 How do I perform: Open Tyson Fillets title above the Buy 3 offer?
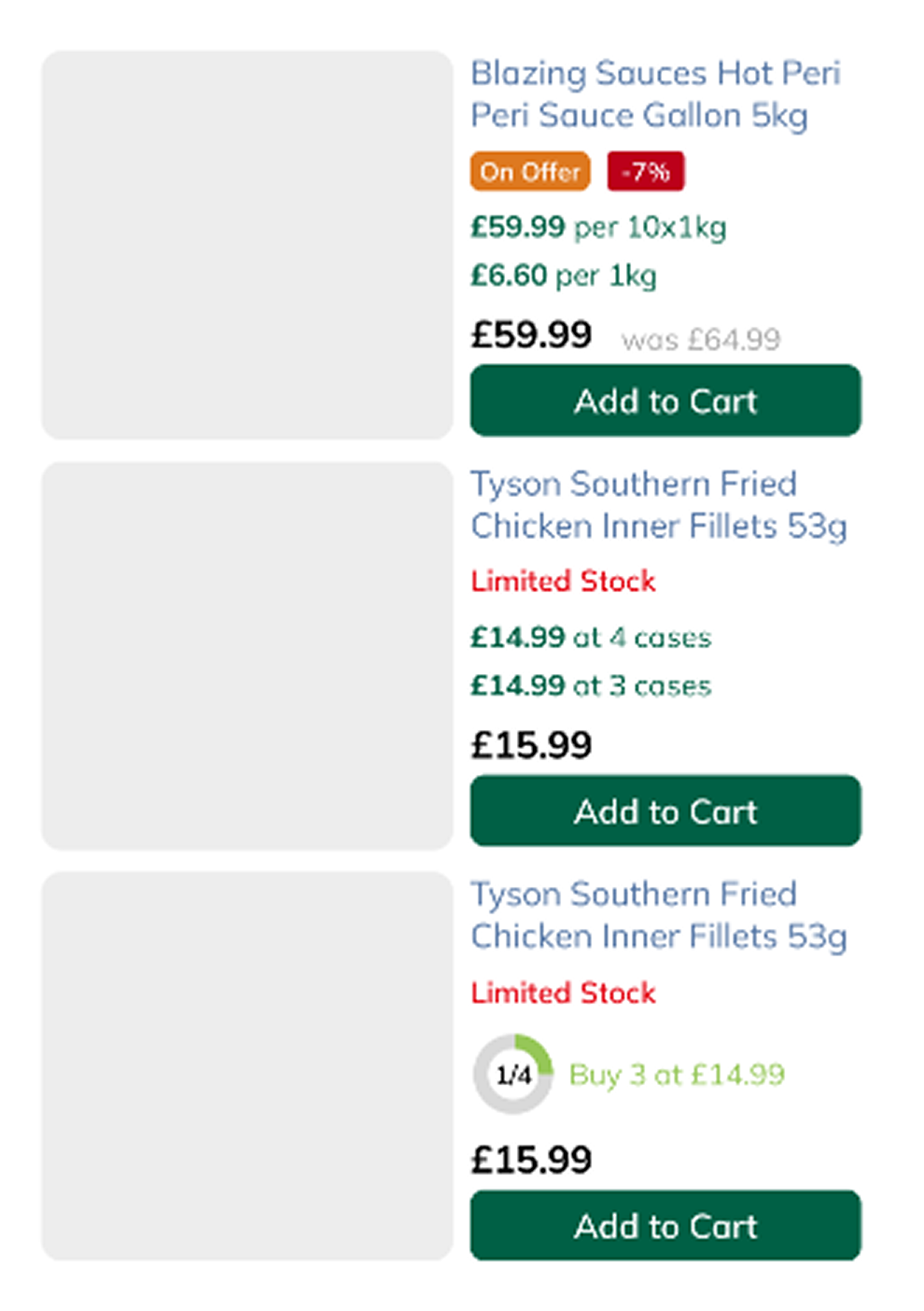click(x=657, y=915)
